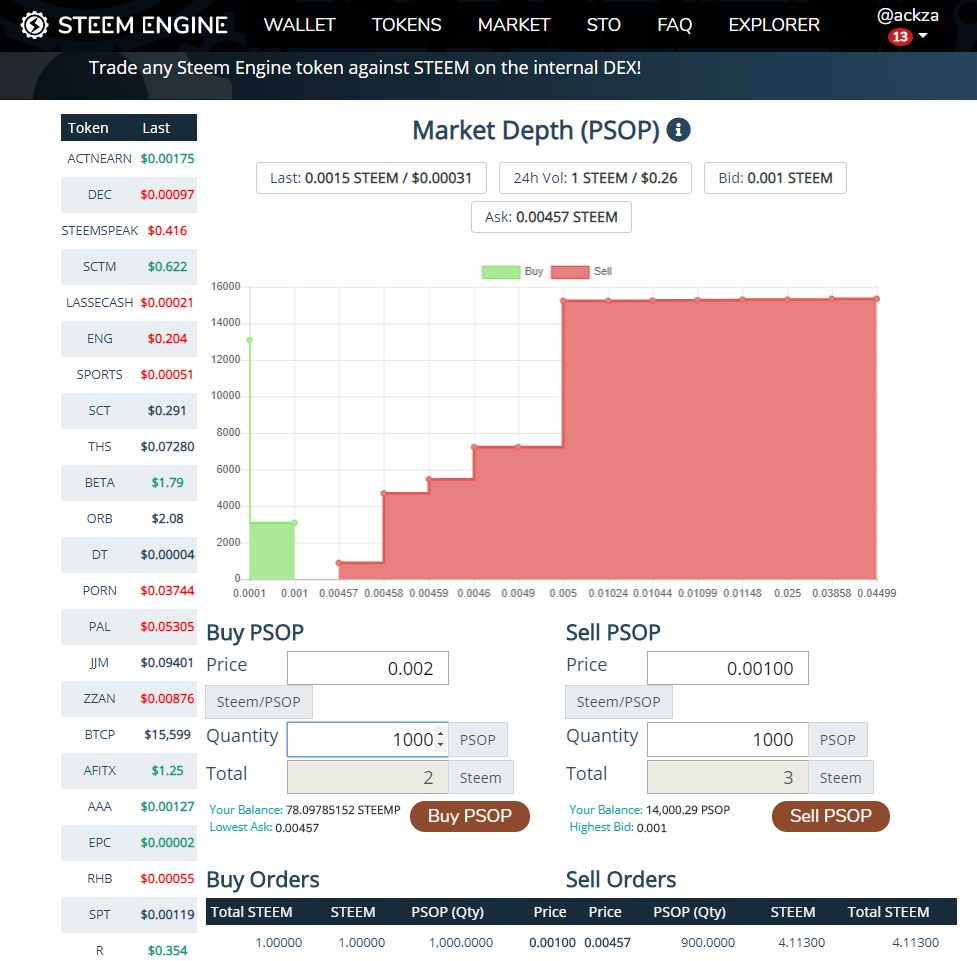Image resolution: width=977 pixels, height=961 pixels.
Task: Click the Market Depth info icon
Action: click(x=678, y=130)
